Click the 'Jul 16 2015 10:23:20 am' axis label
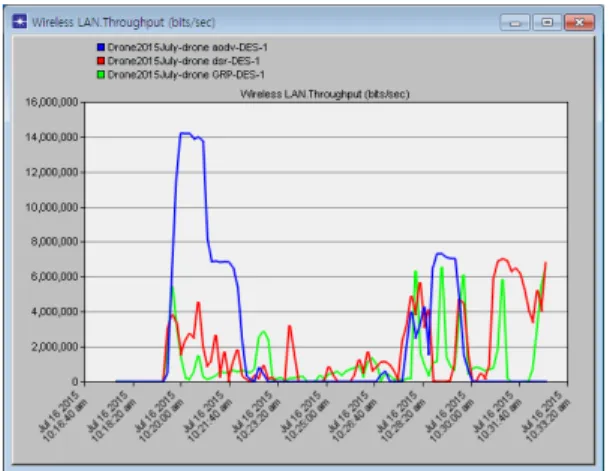The image size is (610, 471). [x=257, y=416]
